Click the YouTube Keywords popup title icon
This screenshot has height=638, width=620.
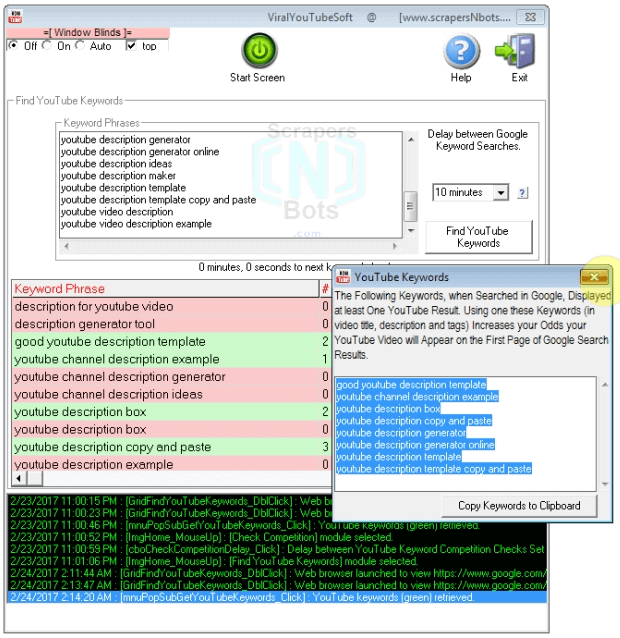343,277
